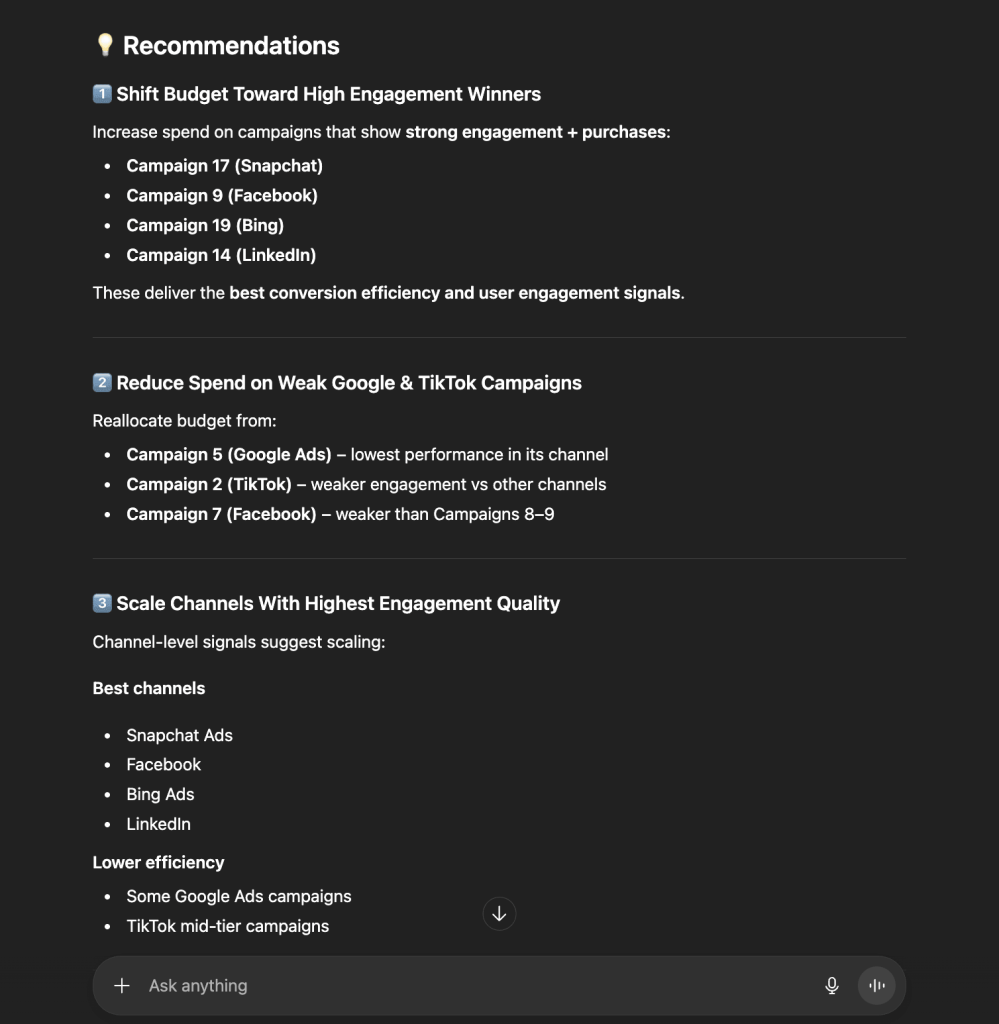Click the numbered badge before Shift Budget heading
The image size is (999, 1024).
pos(100,94)
